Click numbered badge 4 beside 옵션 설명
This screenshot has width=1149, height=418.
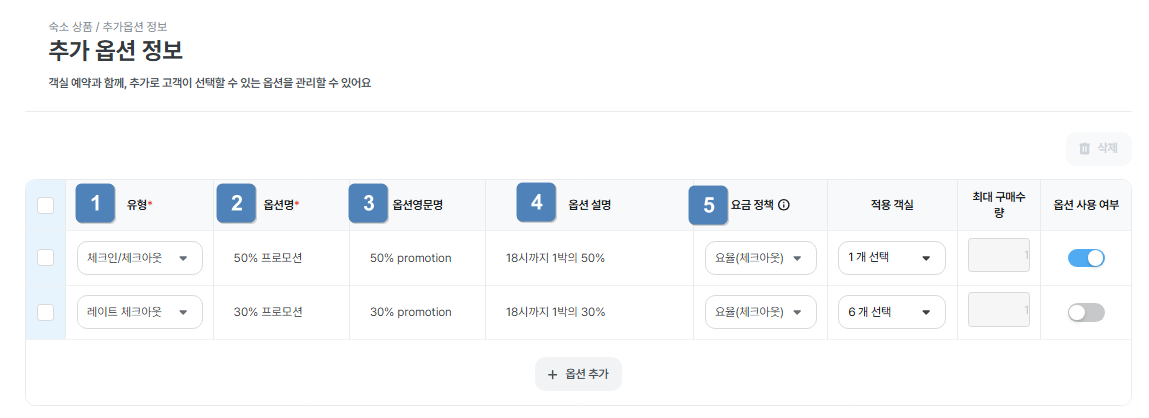click(536, 202)
